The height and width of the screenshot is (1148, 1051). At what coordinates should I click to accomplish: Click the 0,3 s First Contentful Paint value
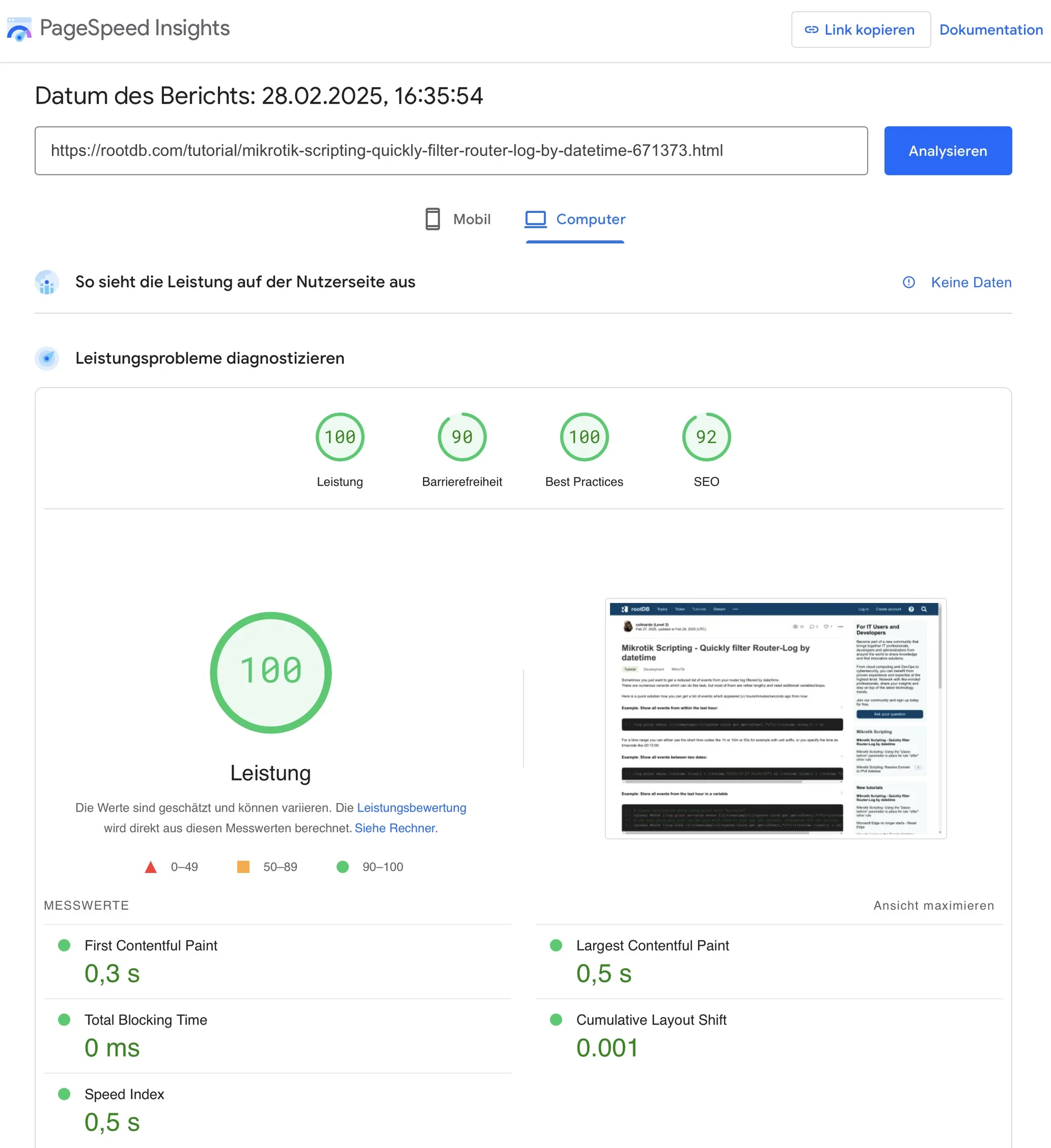[x=112, y=973]
